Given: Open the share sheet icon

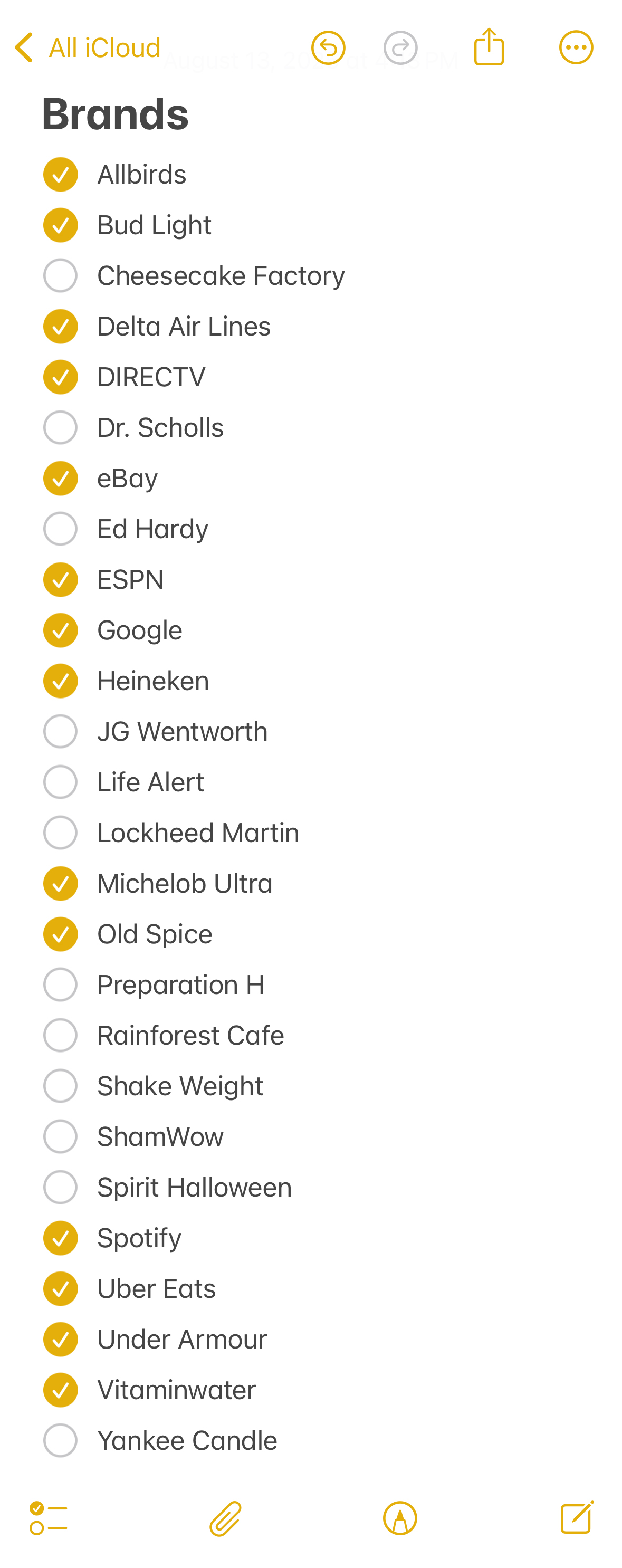Looking at the screenshot, I should tap(489, 47).
